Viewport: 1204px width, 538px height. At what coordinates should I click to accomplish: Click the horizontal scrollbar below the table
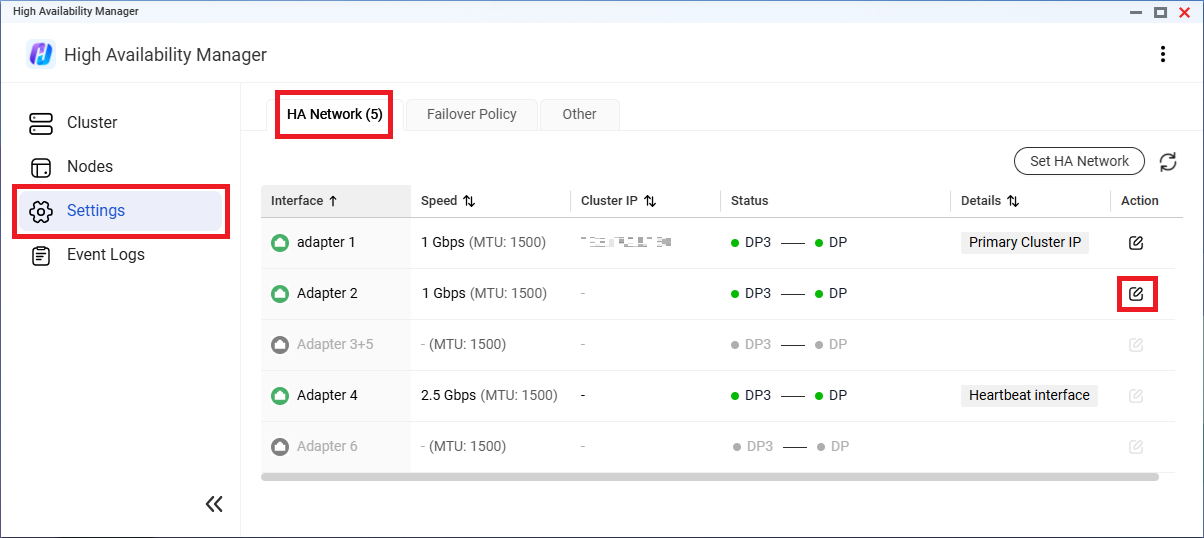point(709,478)
